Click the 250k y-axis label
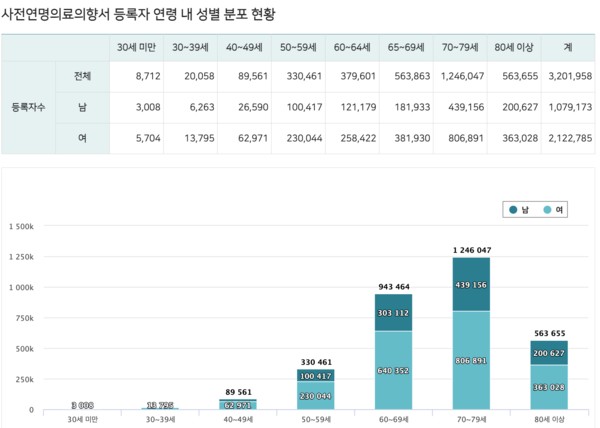The height and width of the screenshot is (428, 600). pos(24,379)
